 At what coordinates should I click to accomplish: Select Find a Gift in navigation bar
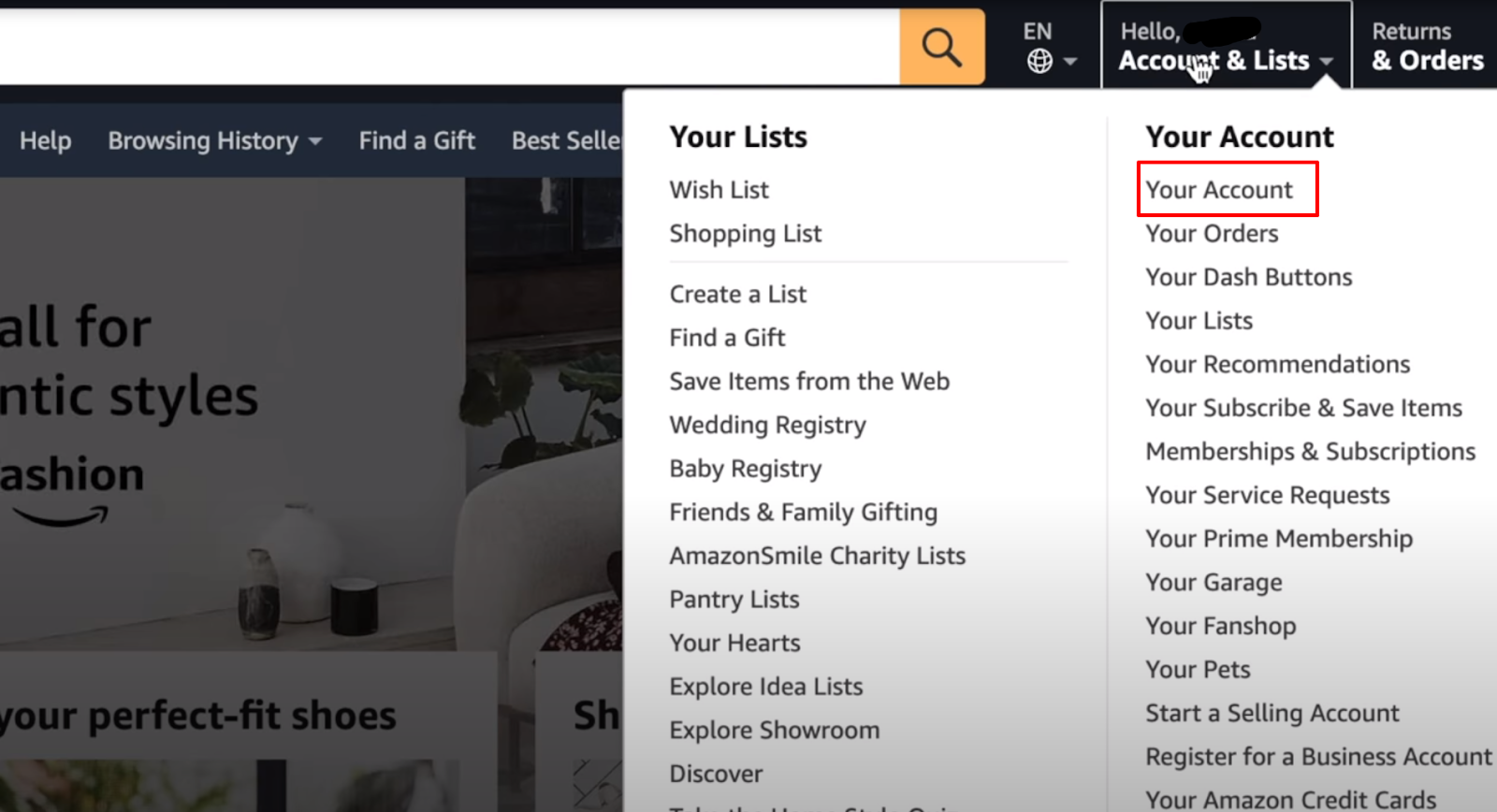click(x=416, y=140)
